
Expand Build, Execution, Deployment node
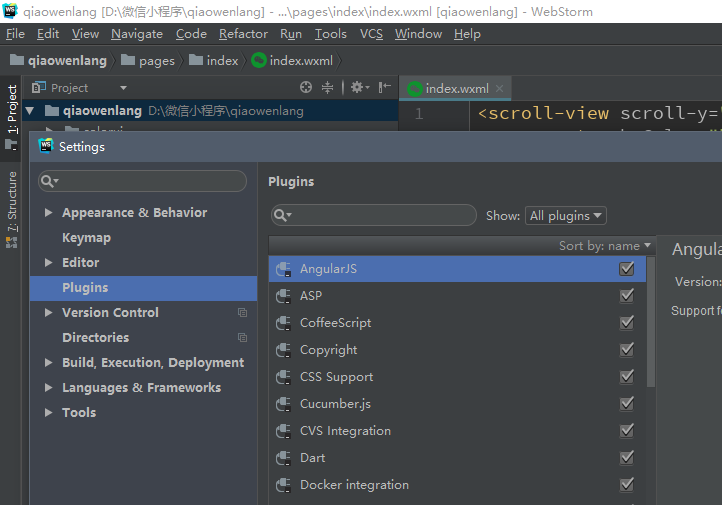click(48, 363)
